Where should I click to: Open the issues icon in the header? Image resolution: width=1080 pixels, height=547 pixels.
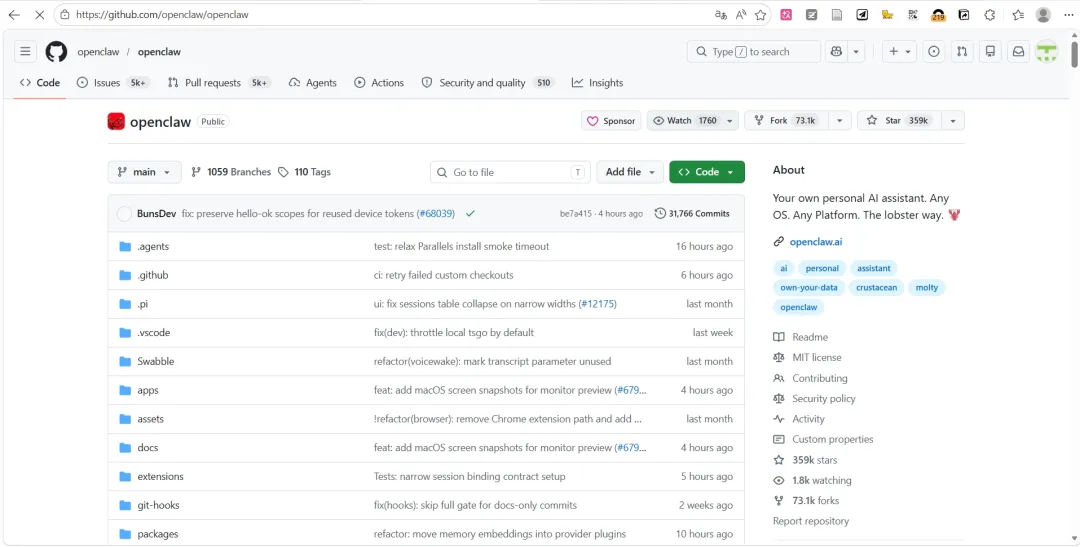(x=933, y=52)
